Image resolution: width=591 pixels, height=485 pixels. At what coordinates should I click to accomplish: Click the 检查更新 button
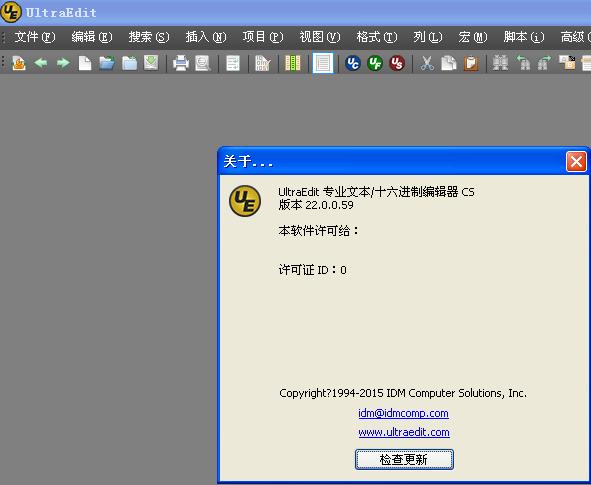point(404,459)
